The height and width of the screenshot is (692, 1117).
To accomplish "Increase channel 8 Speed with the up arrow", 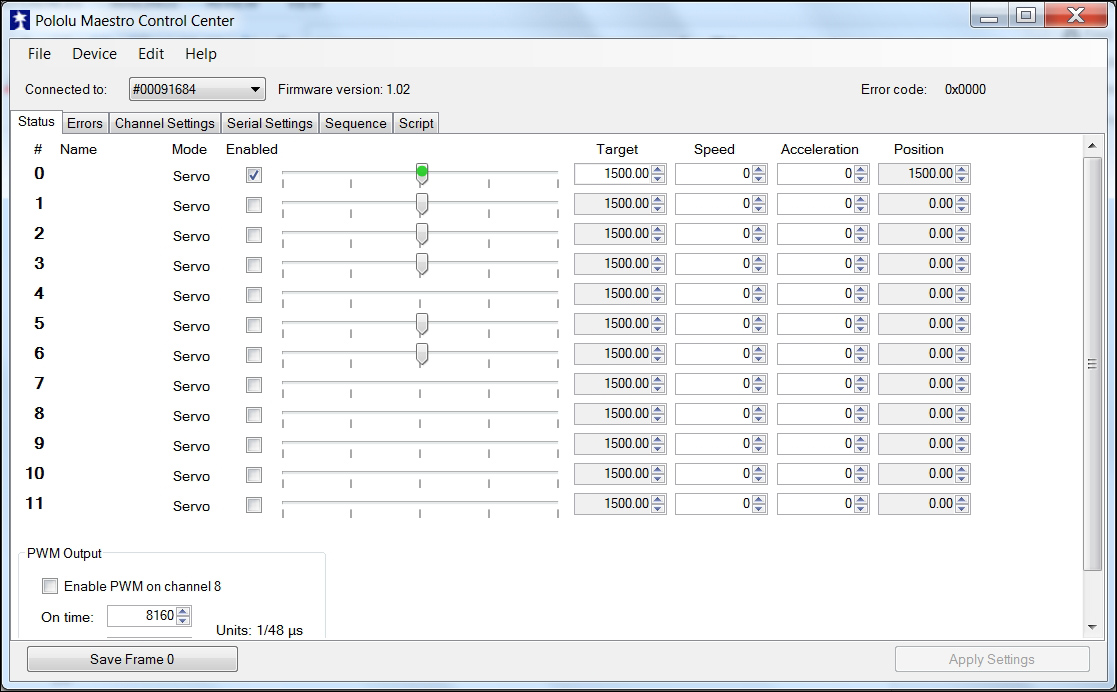I will pos(759,409).
